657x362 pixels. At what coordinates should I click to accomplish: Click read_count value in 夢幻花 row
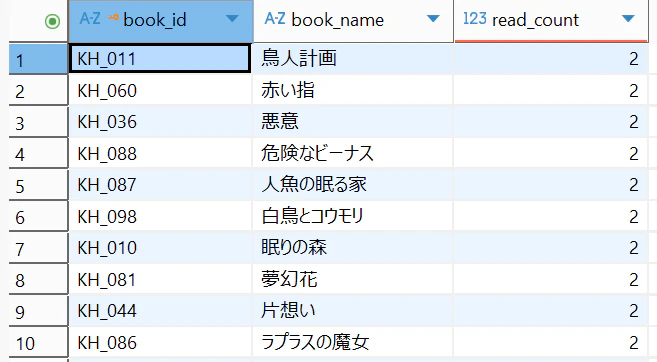coord(634,279)
